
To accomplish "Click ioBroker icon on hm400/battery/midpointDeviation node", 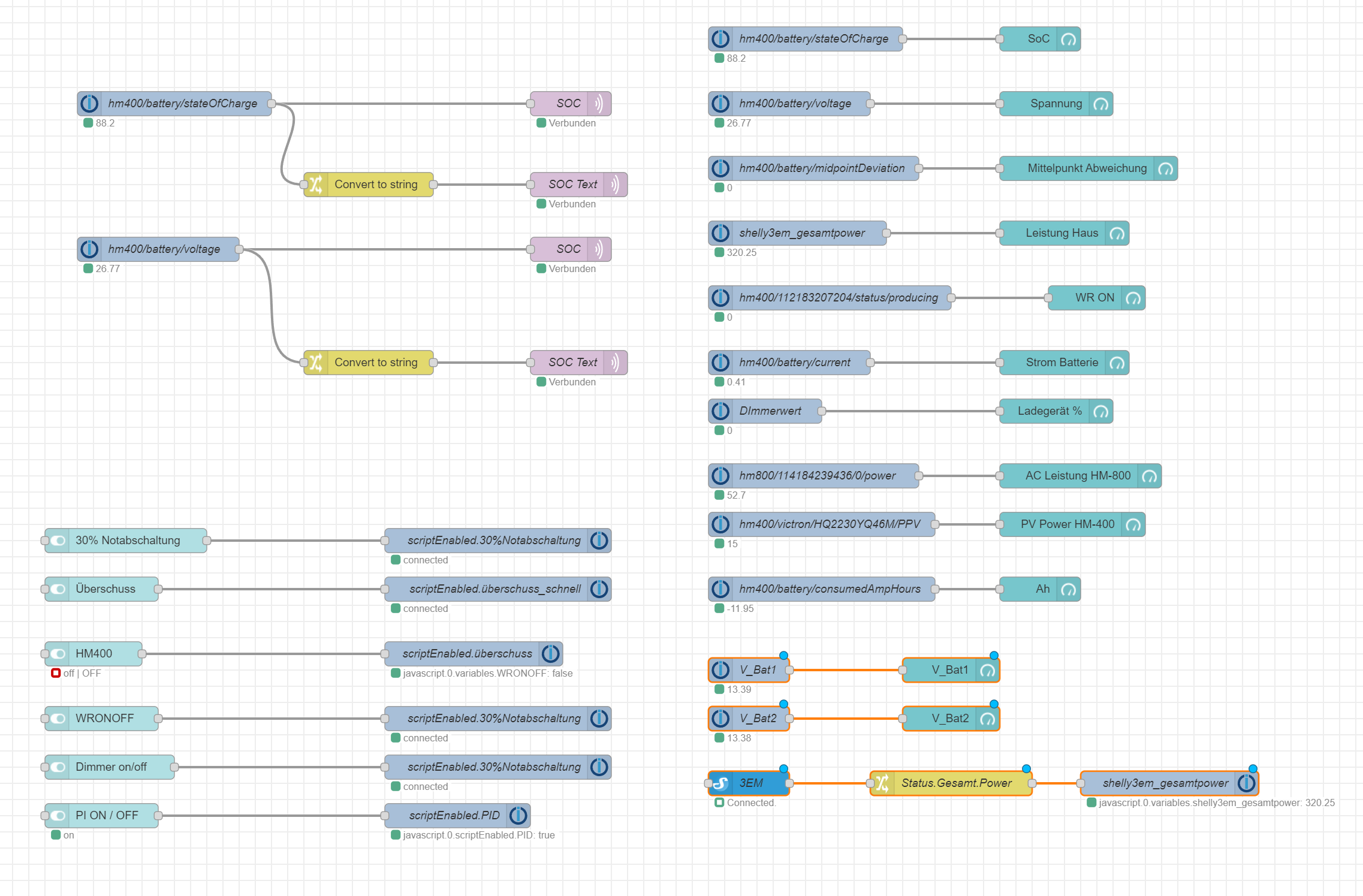I will [x=720, y=168].
